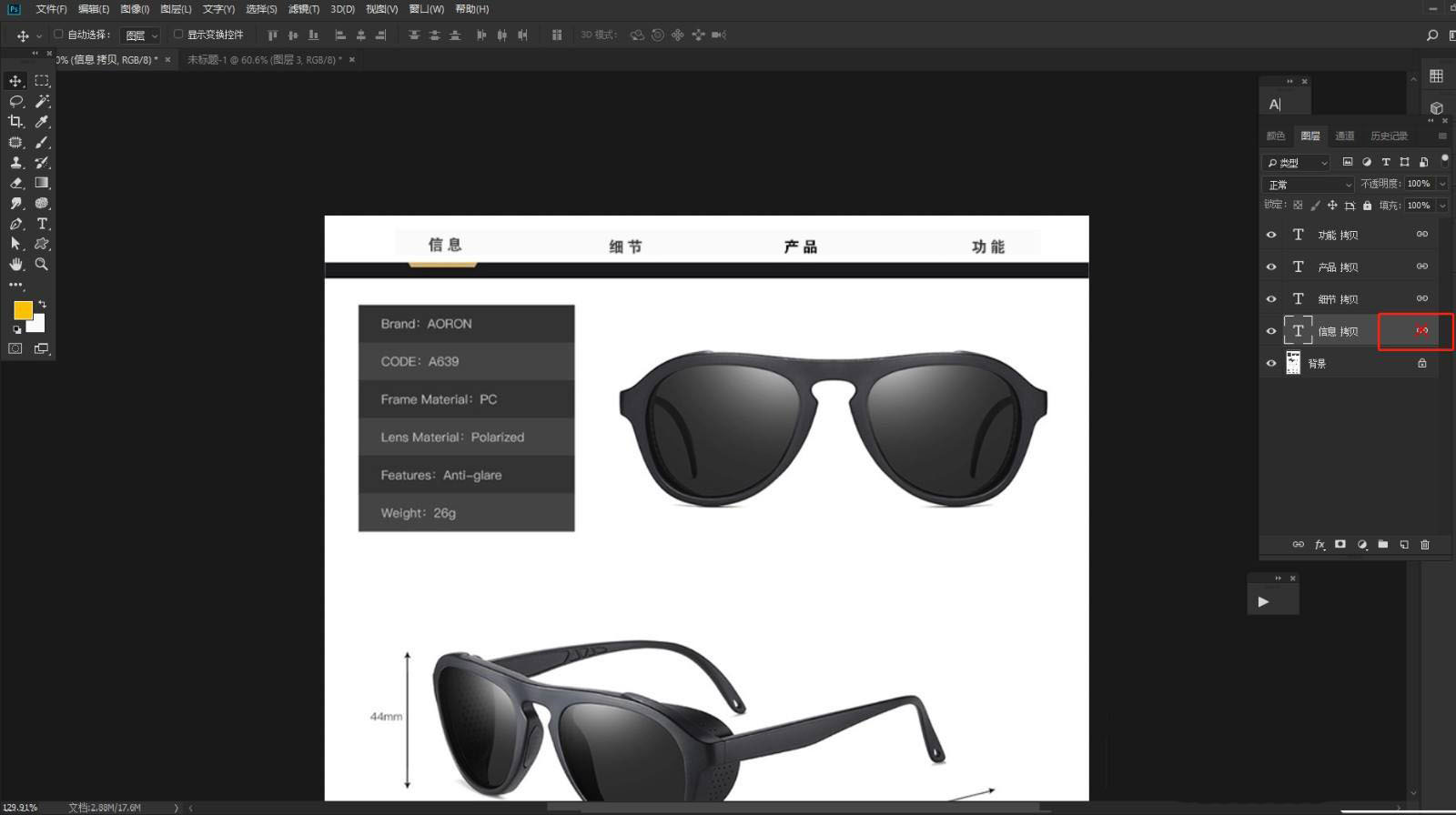Select the Eraser tool
The height and width of the screenshot is (815, 1456).
pyautogui.click(x=15, y=183)
